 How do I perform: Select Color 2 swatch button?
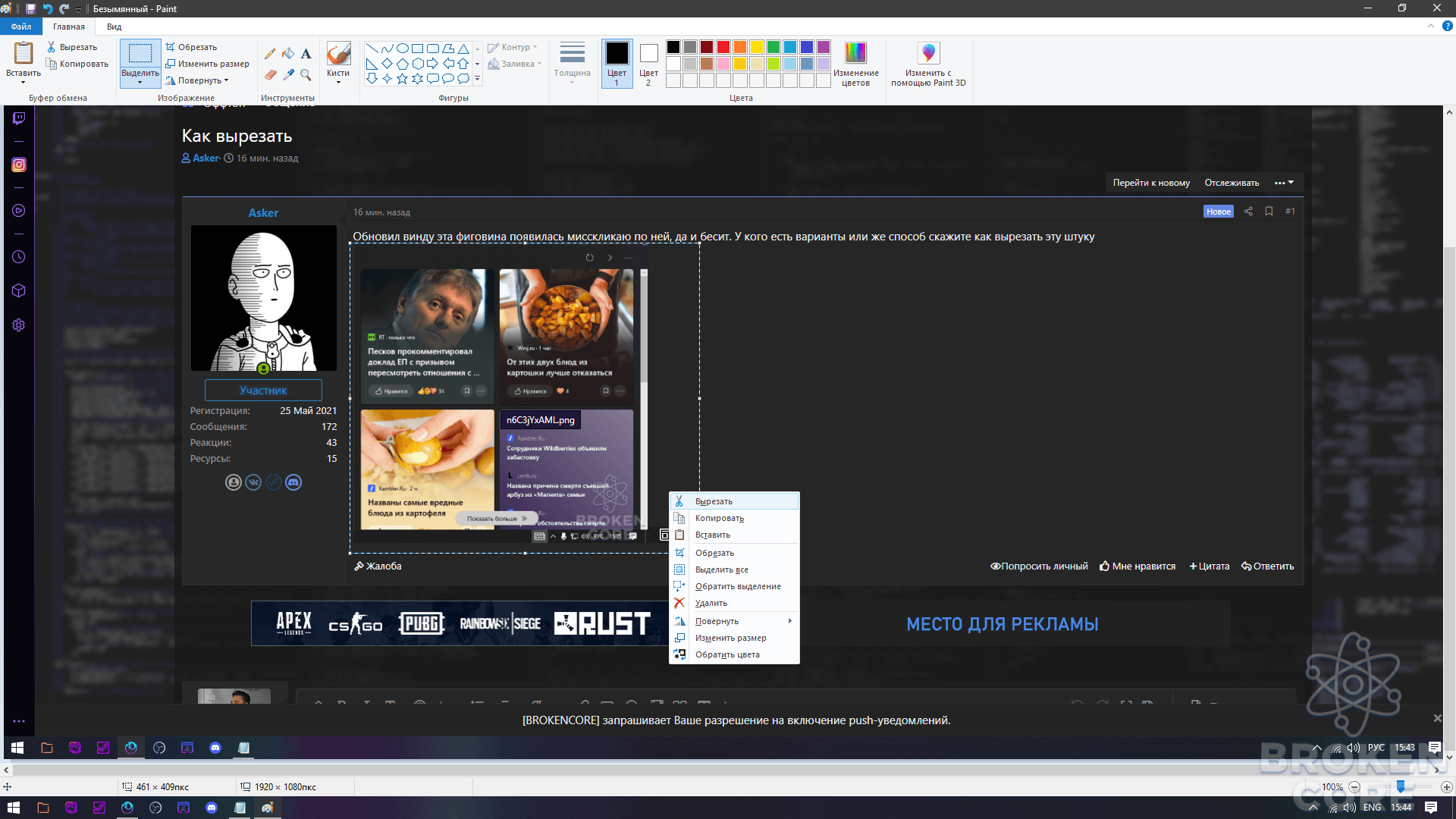pyautogui.click(x=648, y=63)
